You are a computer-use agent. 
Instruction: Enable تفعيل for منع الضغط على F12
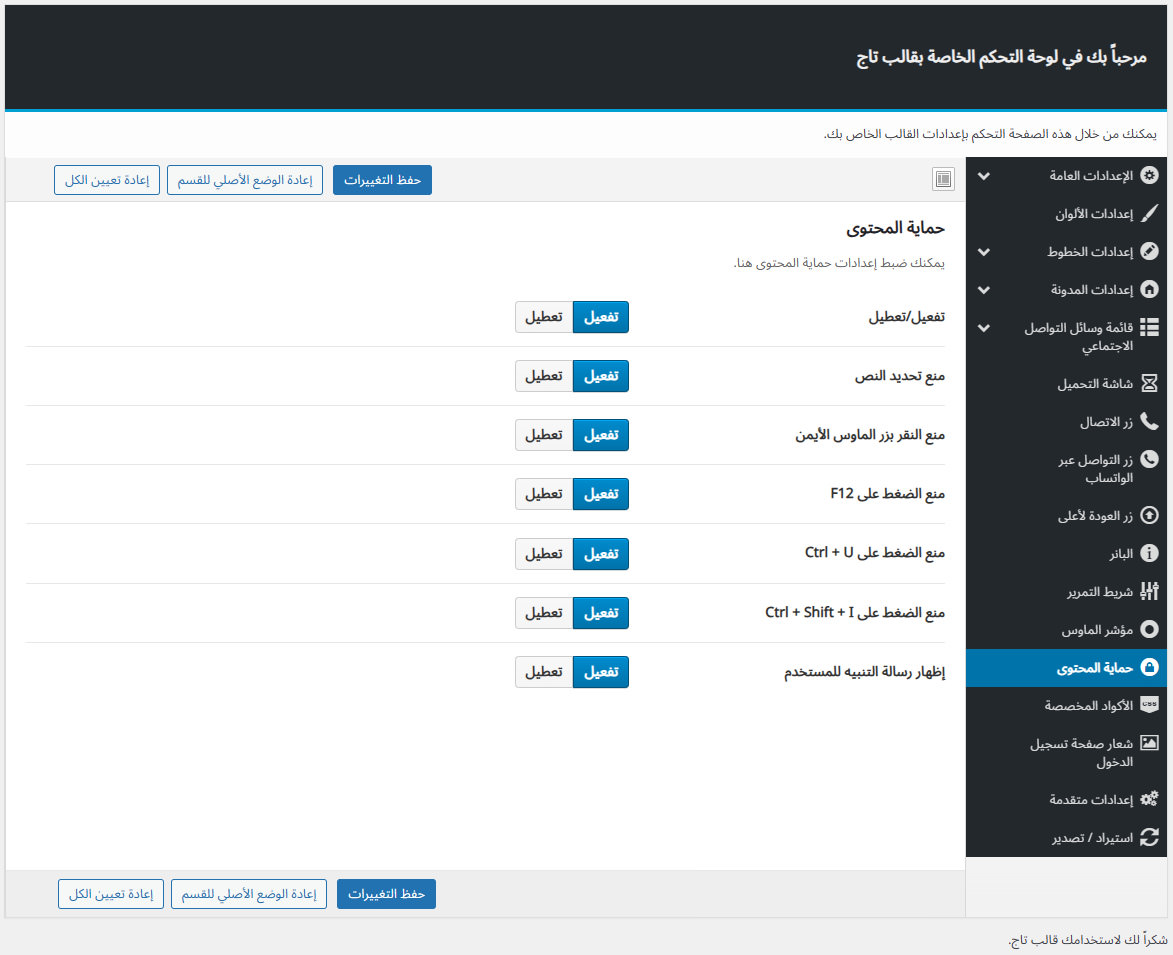[x=600, y=494]
